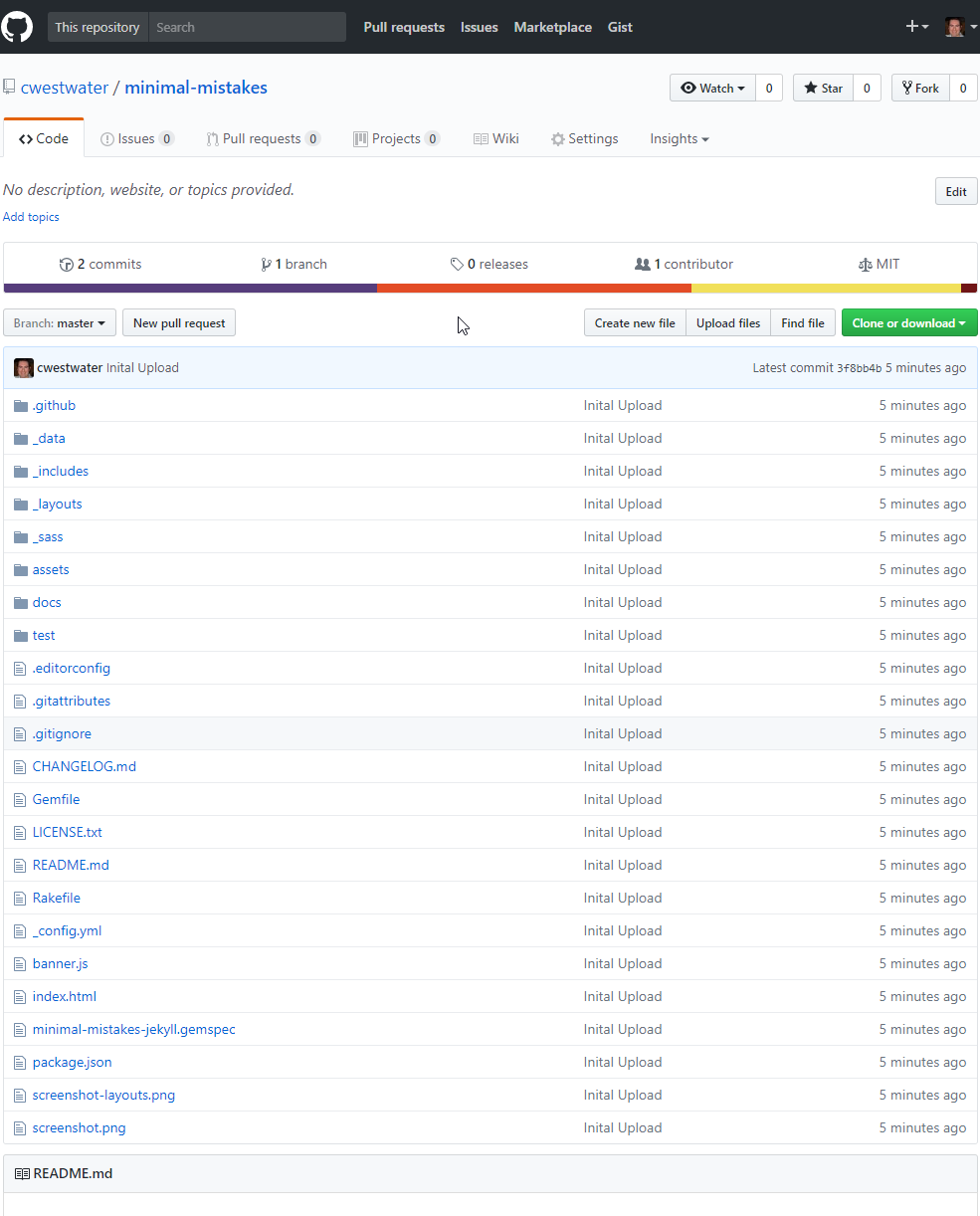Click Issues in the top header

[479, 27]
